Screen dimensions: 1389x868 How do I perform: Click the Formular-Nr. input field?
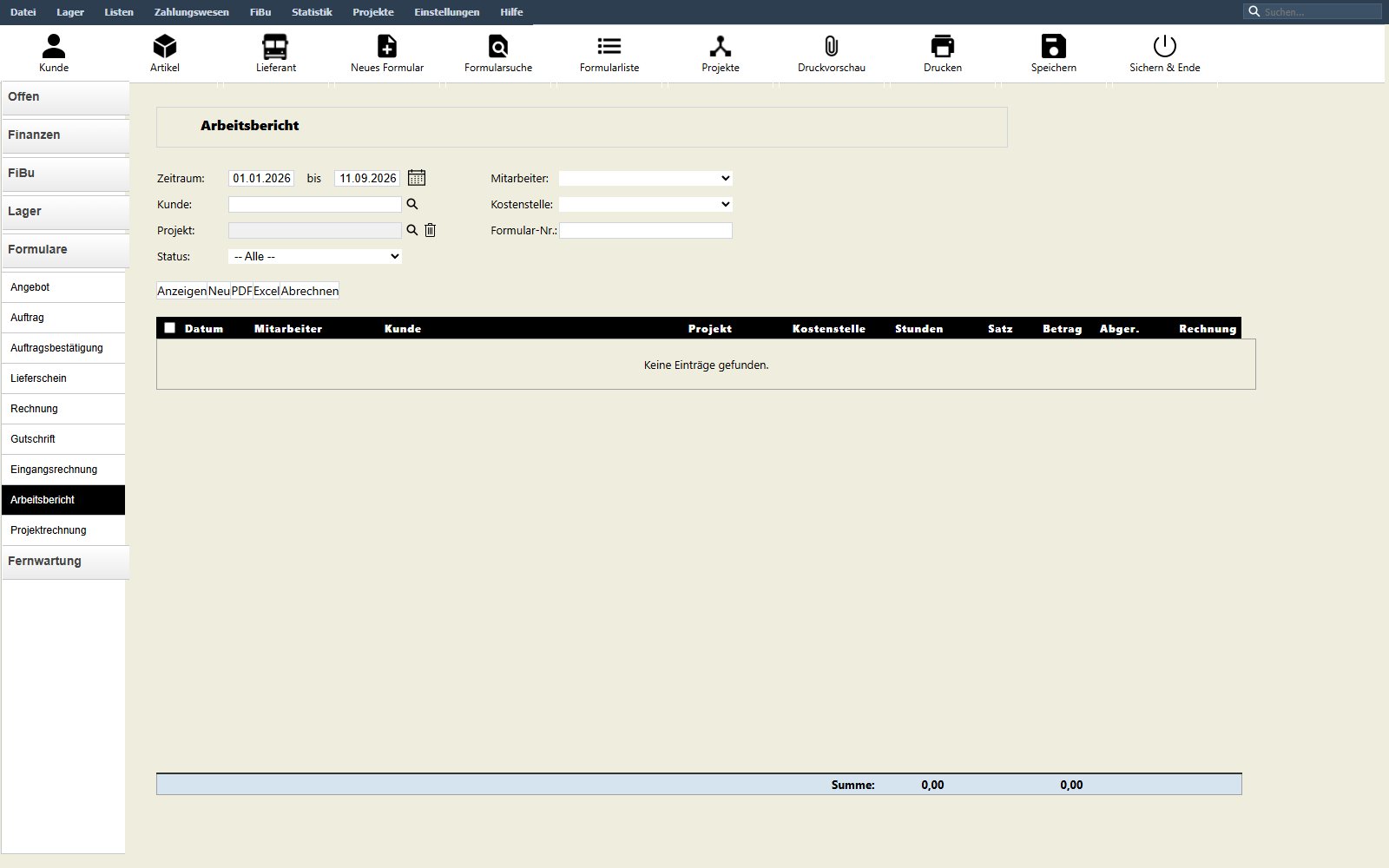pyautogui.click(x=646, y=230)
